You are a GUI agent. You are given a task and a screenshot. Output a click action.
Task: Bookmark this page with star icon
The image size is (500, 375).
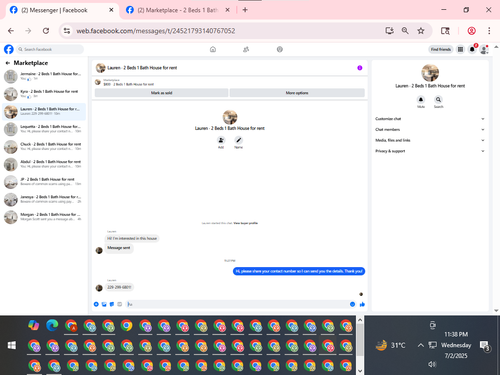[x=421, y=31]
